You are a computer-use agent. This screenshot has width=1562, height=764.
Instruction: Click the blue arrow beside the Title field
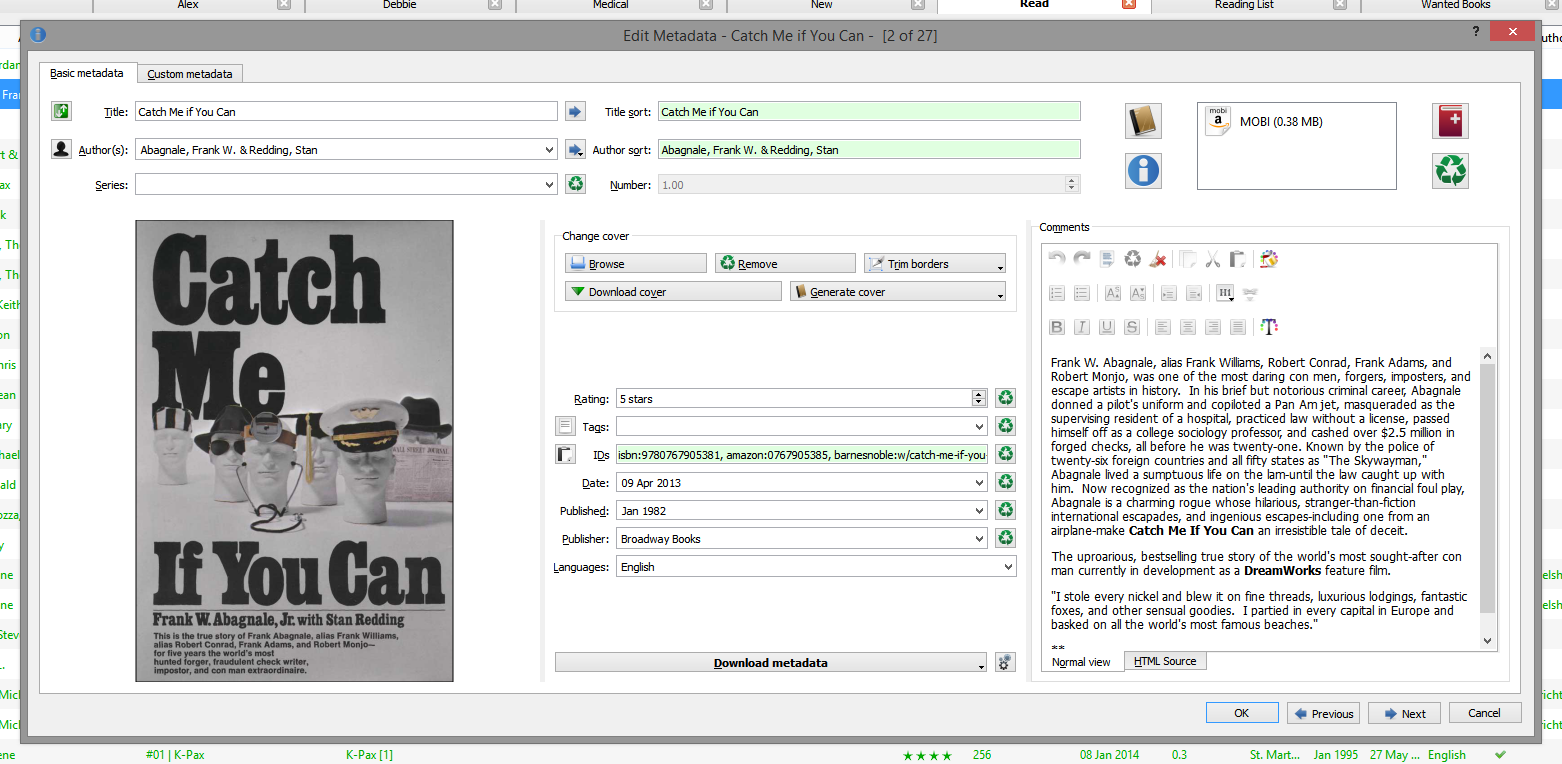[575, 111]
